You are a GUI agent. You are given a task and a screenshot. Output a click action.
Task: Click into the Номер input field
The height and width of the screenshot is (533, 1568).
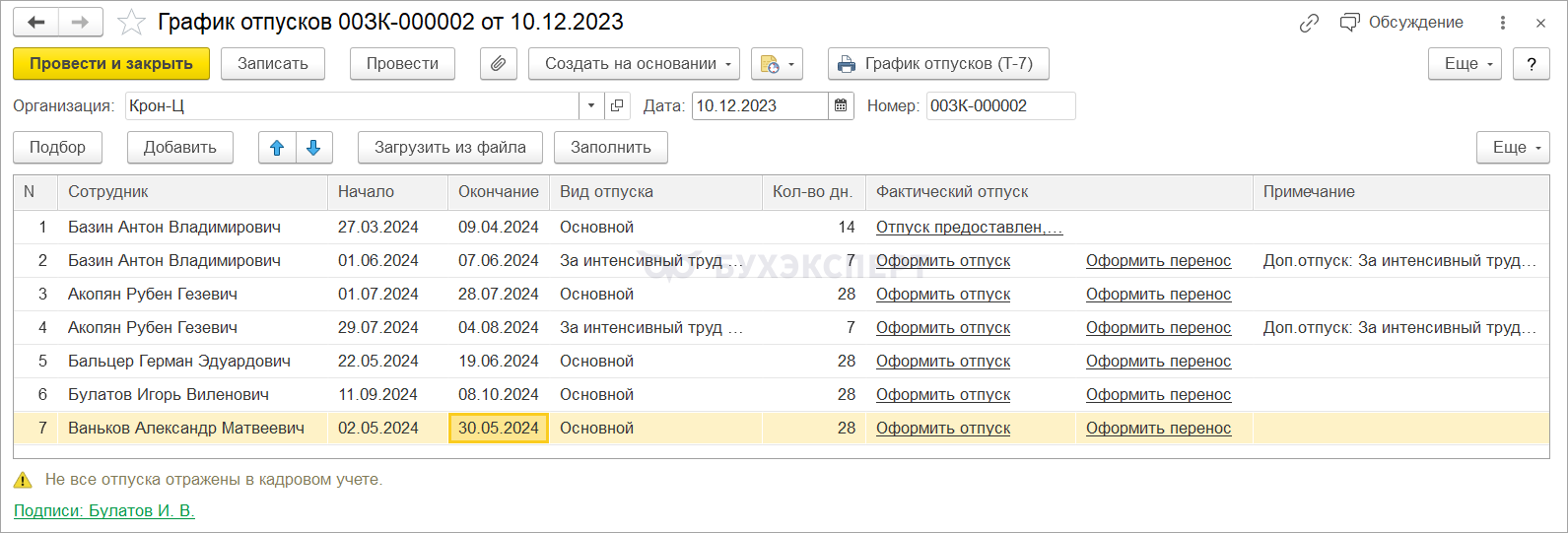point(999,106)
